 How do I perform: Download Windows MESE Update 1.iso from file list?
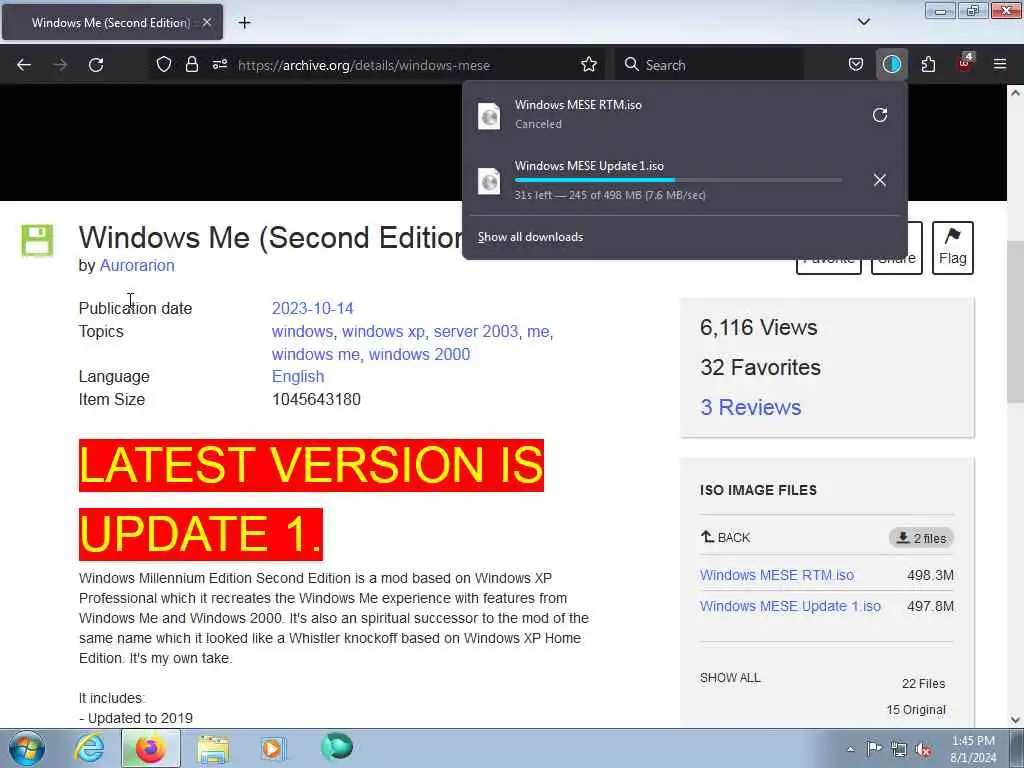[790, 606]
